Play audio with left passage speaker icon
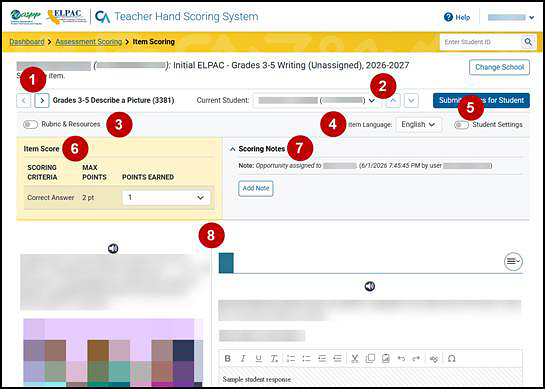Viewport: 545px width, 389px height. pos(113,248)
